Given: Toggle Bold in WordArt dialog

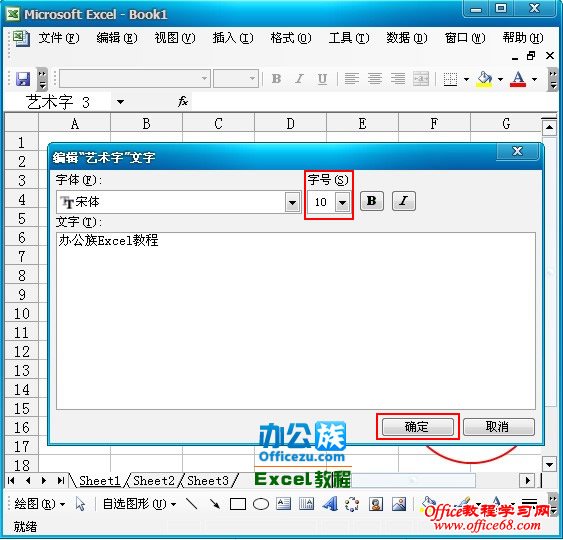Looking at the screenshot, I should pyautogui.click(x=372, y=201).
